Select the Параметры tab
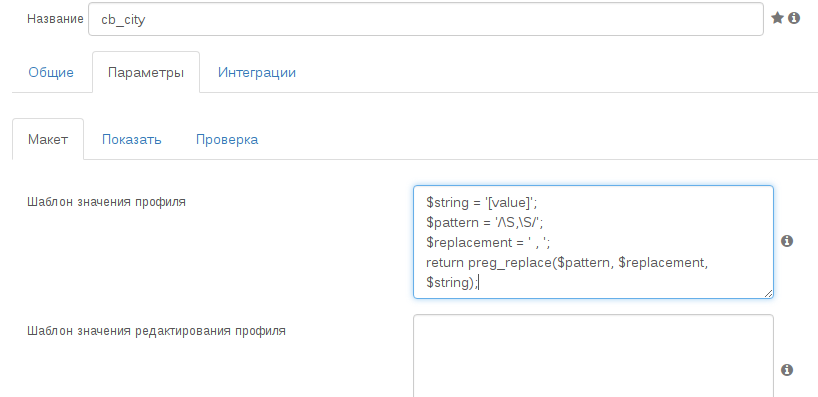This screenshot has height=397, width=818. pyautogui.click(x=146, y=72)
